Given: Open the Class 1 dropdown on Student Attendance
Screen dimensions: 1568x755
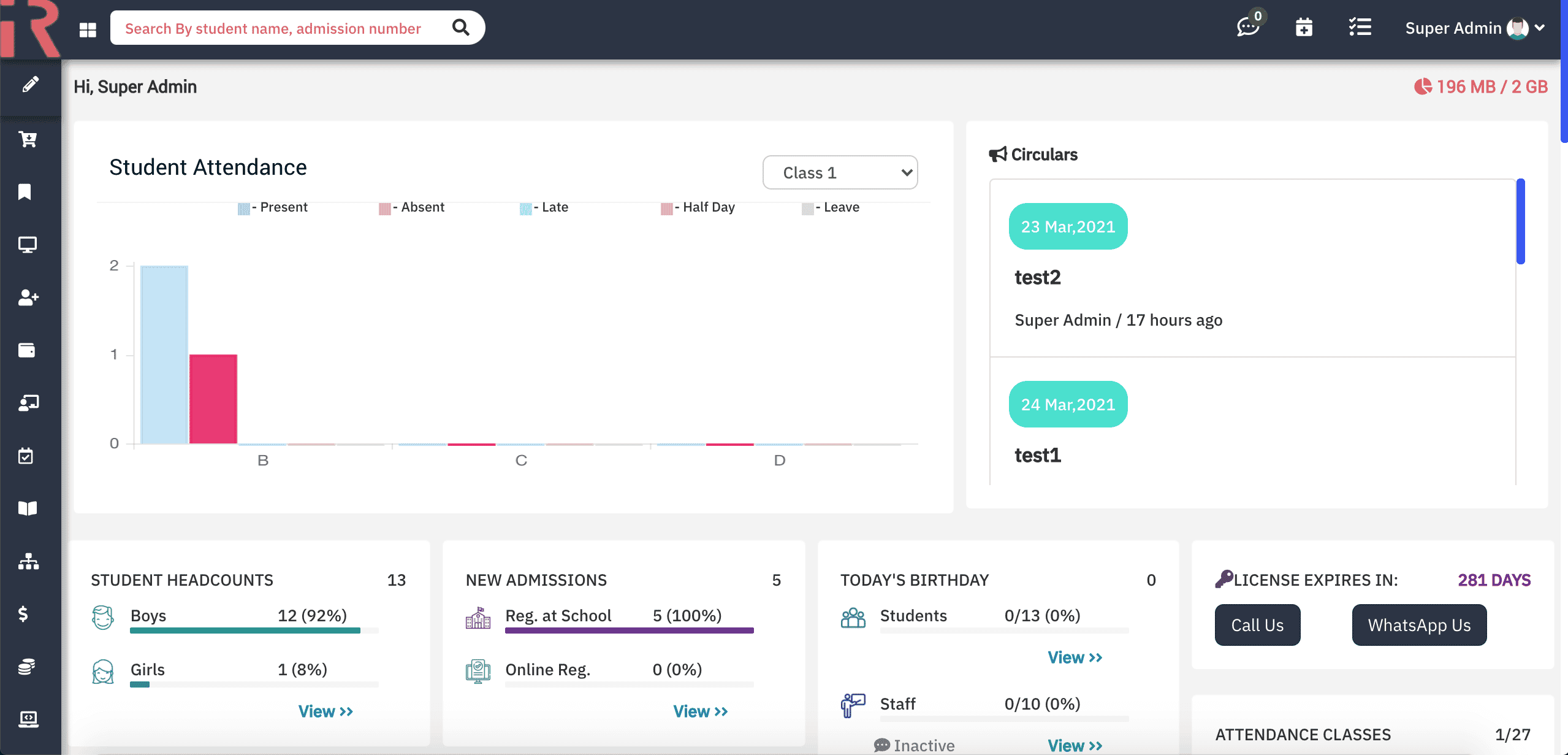Looking at the screenshot, I should (840, 172).
